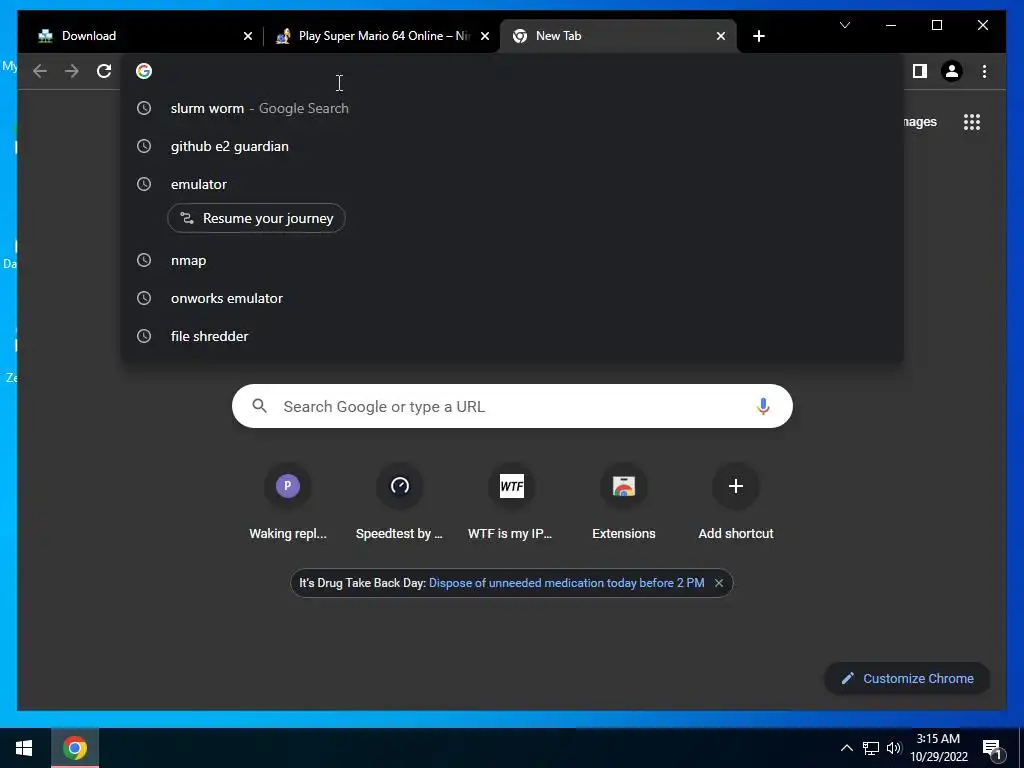Click the Google logo in the address bar
The image size is (1024, 768).
pyautogui.click(x=144, y=71)
